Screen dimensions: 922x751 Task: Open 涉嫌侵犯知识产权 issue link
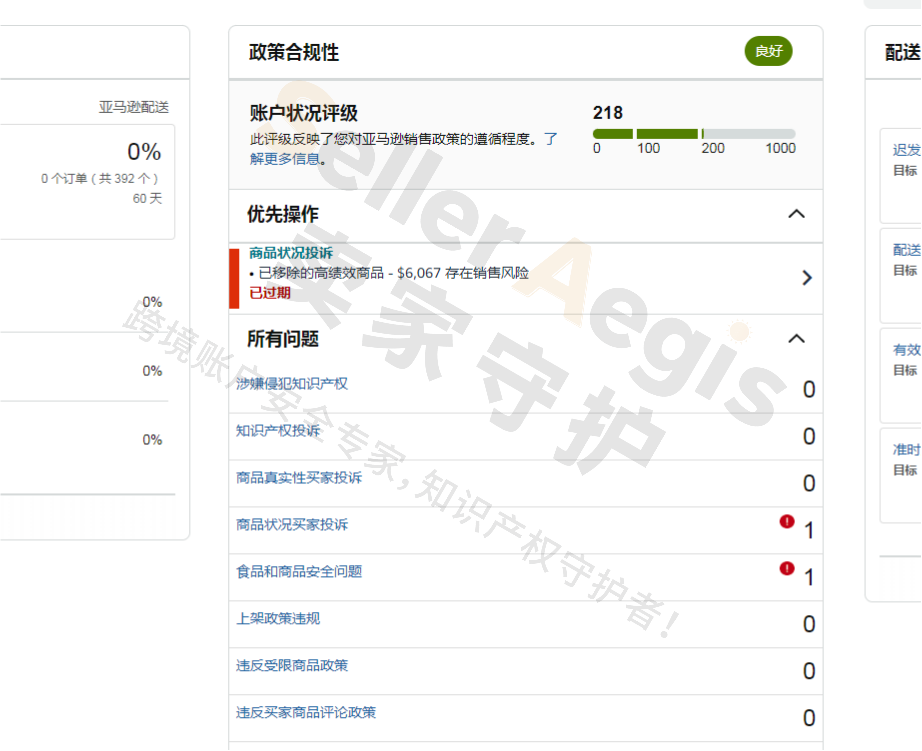292,384
